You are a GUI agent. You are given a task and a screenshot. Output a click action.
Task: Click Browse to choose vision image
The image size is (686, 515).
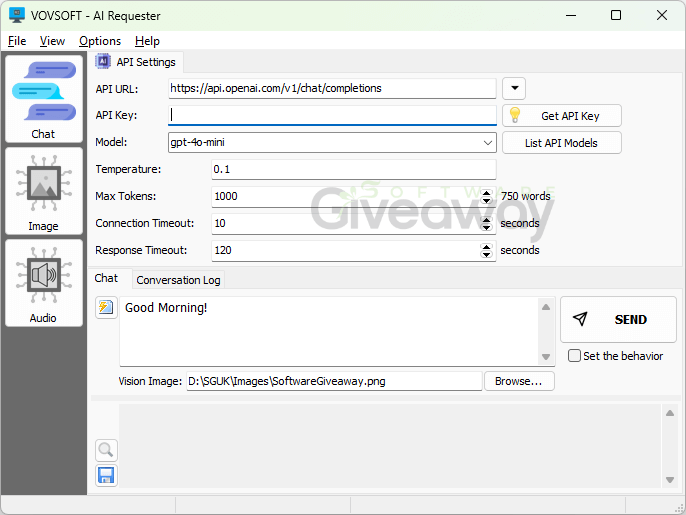point(519,381)
